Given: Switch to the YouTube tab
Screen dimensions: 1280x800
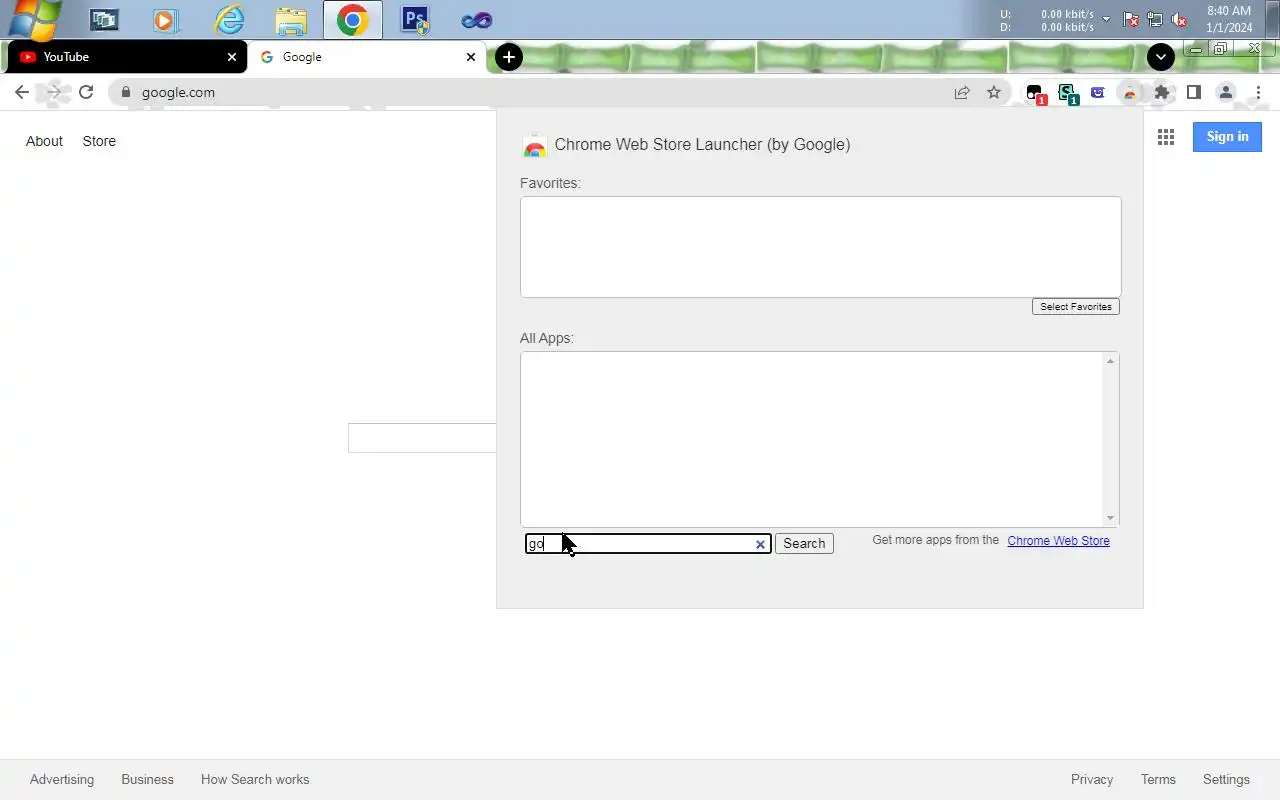Looking at the screenshot, I should (x=126, y=57).
